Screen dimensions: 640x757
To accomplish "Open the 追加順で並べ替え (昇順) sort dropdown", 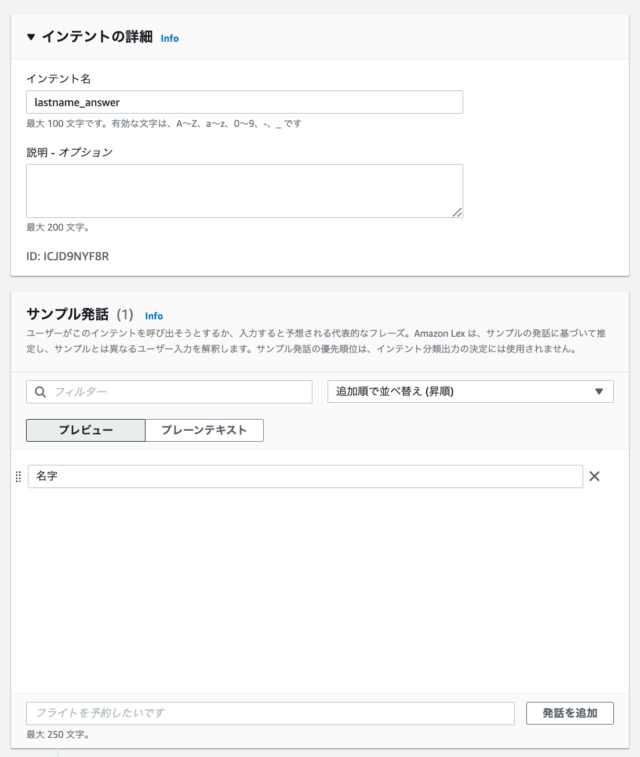I will 470,392.
